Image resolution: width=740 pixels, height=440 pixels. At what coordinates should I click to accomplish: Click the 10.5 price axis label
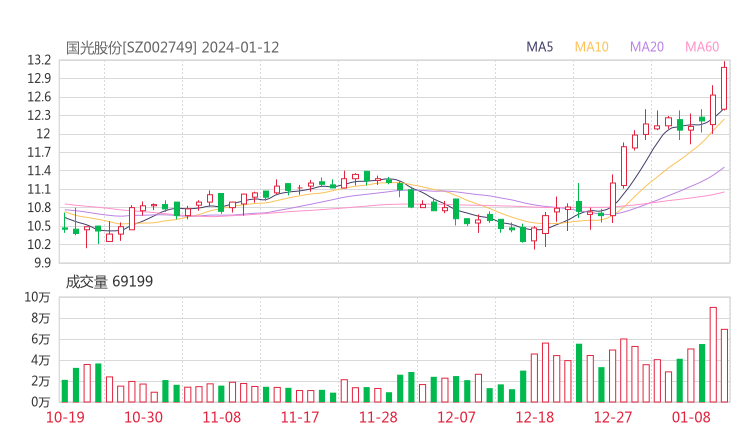[39, 226]
